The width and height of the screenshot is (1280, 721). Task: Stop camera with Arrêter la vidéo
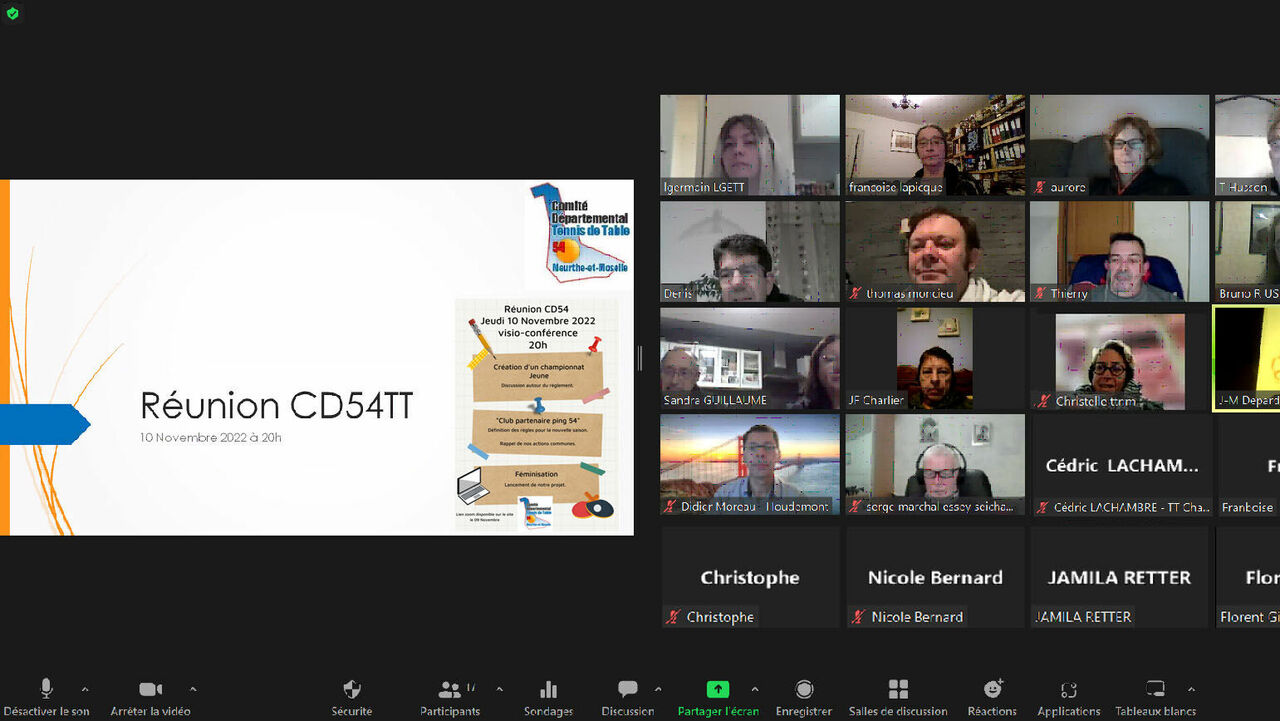point(150,697)
